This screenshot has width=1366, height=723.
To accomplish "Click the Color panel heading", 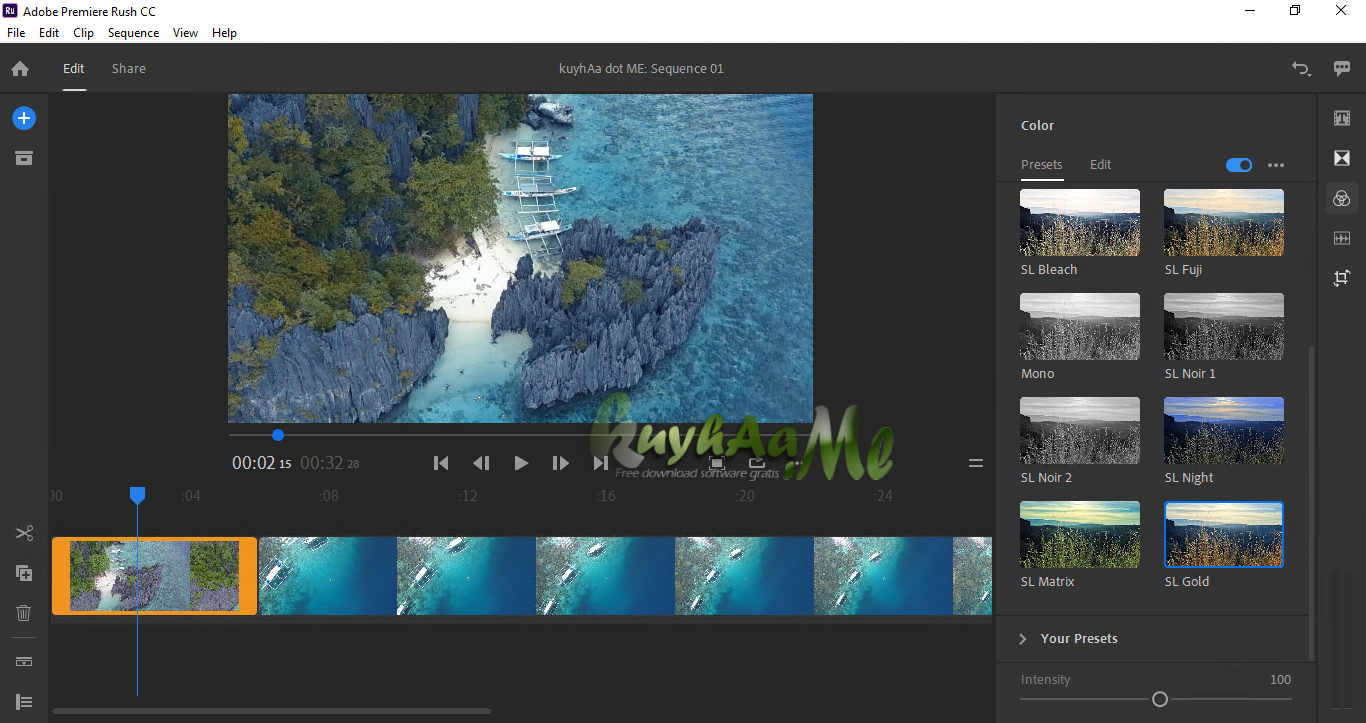I will pos(1037,126).
